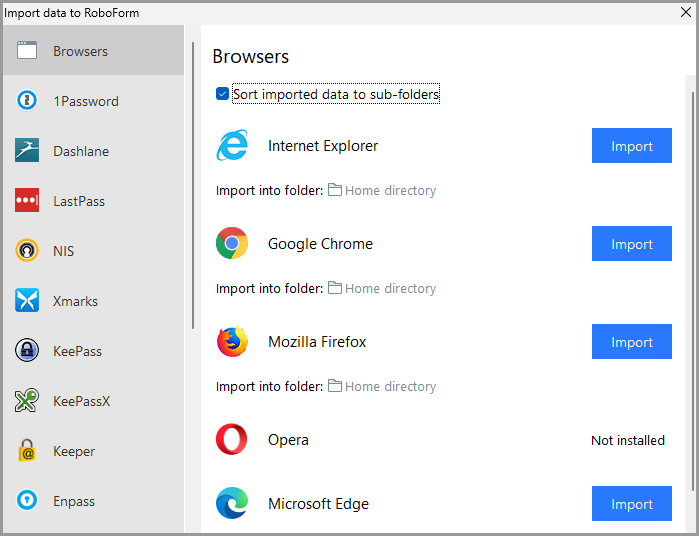The height and width of the screenshot is (536, 699).
Task: Click the red Opera logo
Action: [x=231, y=439]
